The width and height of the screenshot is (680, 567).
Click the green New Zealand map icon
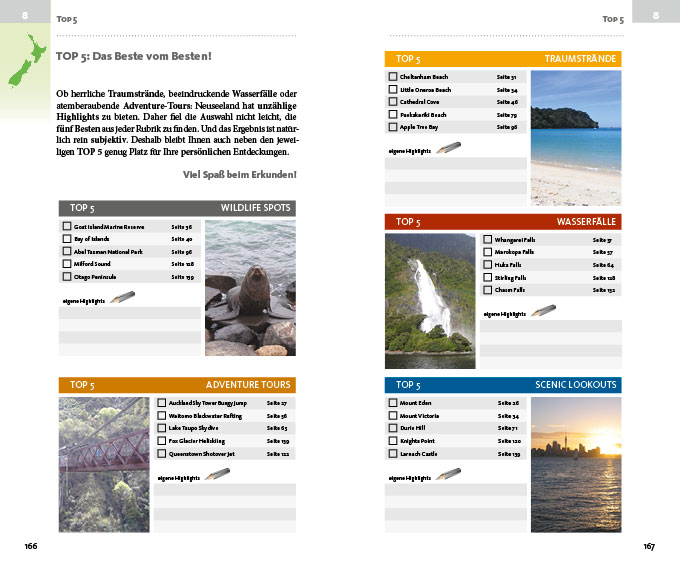(22, 60)
